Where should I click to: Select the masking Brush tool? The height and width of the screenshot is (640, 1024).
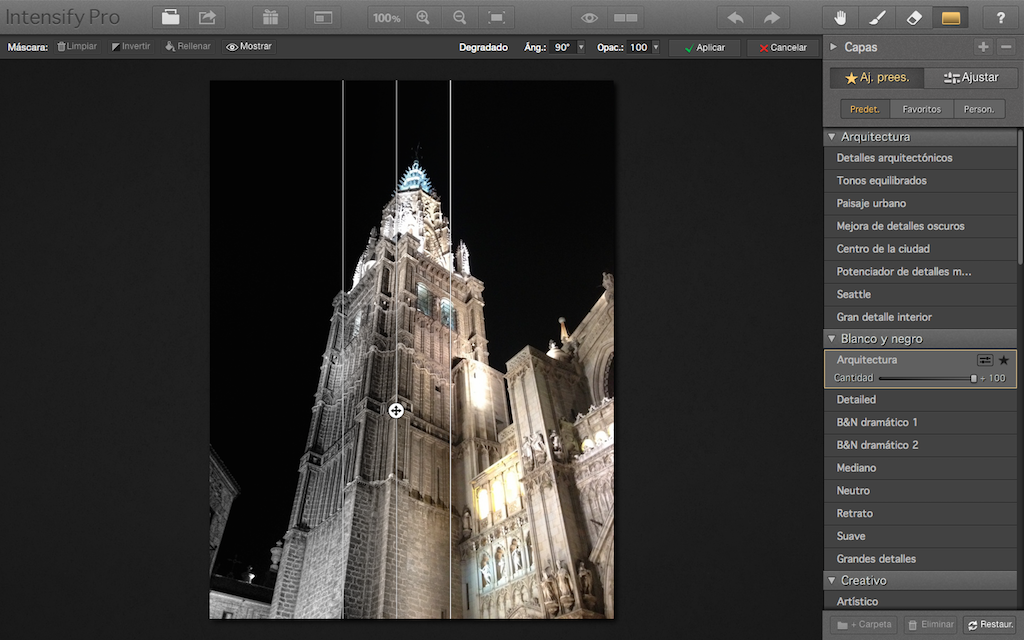pos(877,18)
